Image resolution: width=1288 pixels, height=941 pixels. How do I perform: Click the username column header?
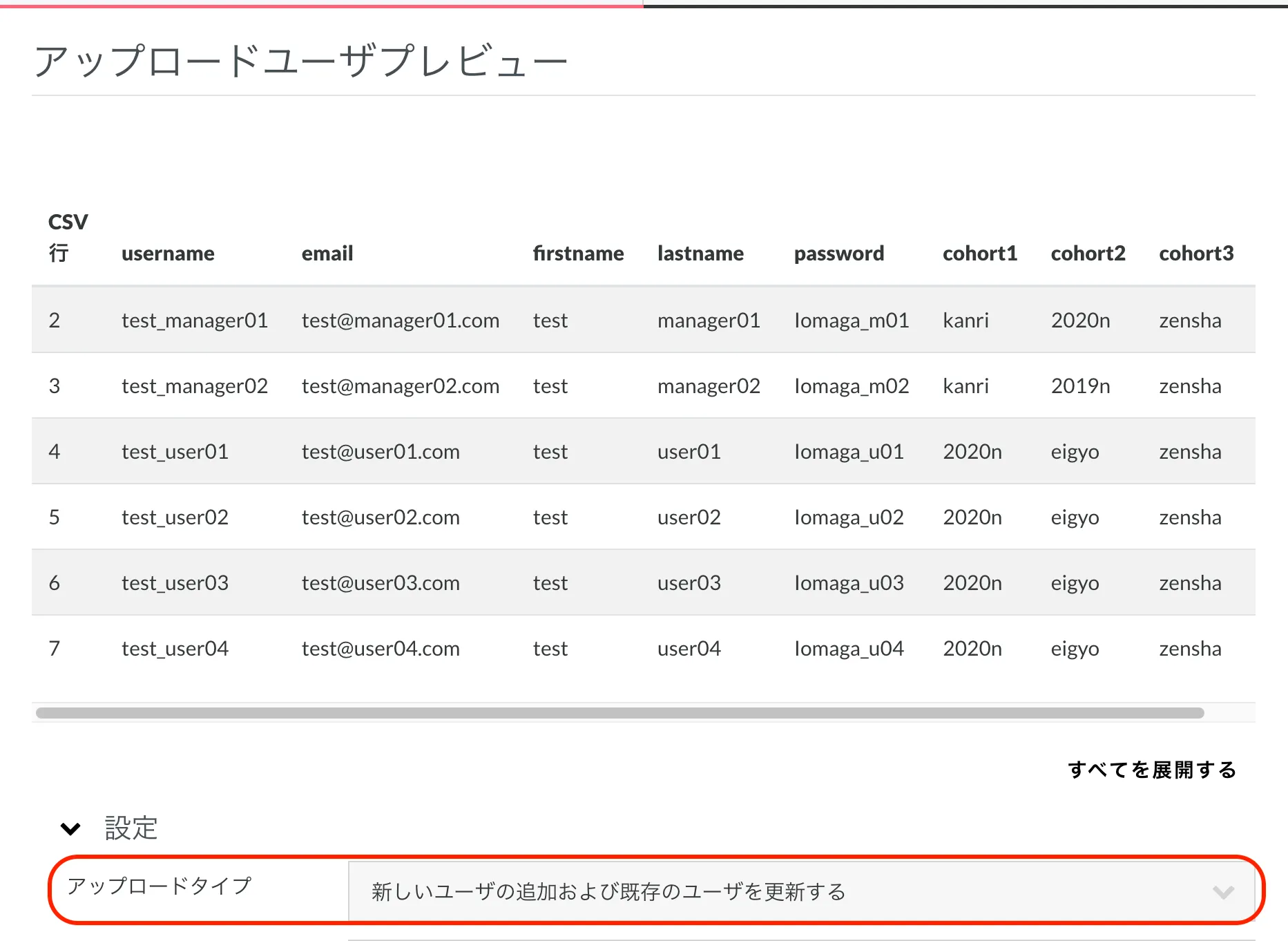(168, 254)
